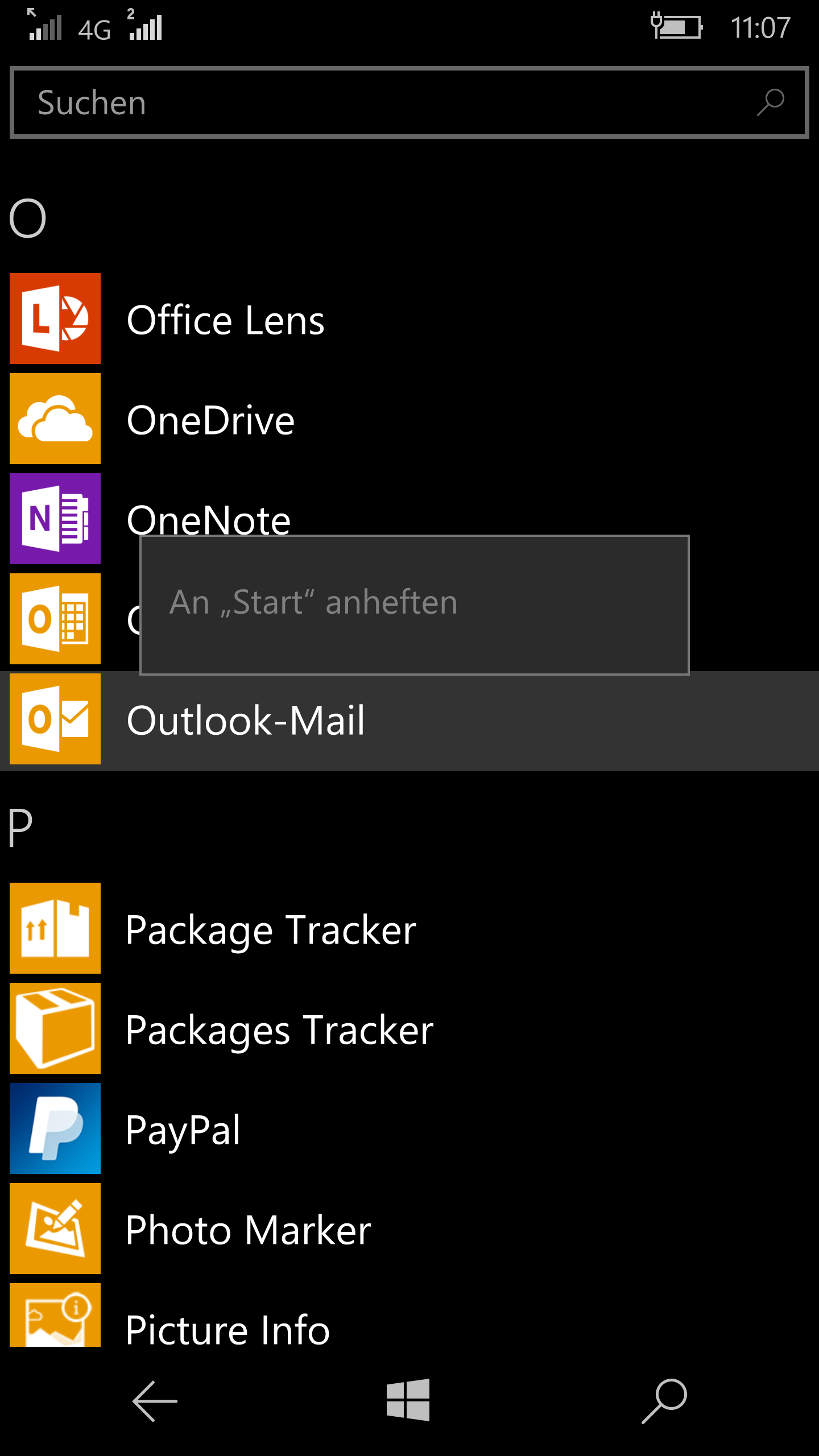This screenshot has height=1456, width=819.
Task: Open the Package Tracker icon
Action: pyautogui.click(x=55, y=928)
